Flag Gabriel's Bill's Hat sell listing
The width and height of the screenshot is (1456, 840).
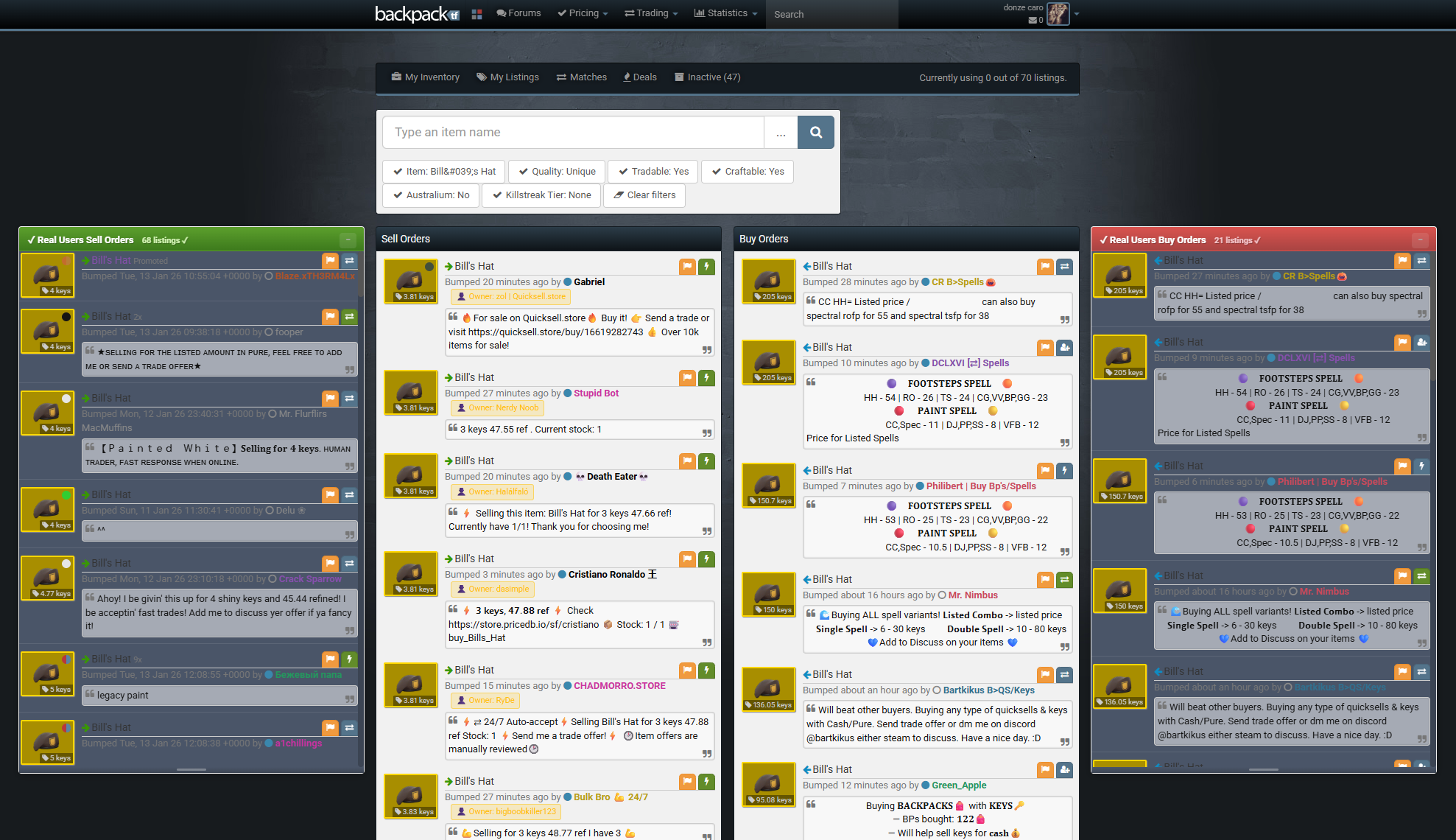687,267
